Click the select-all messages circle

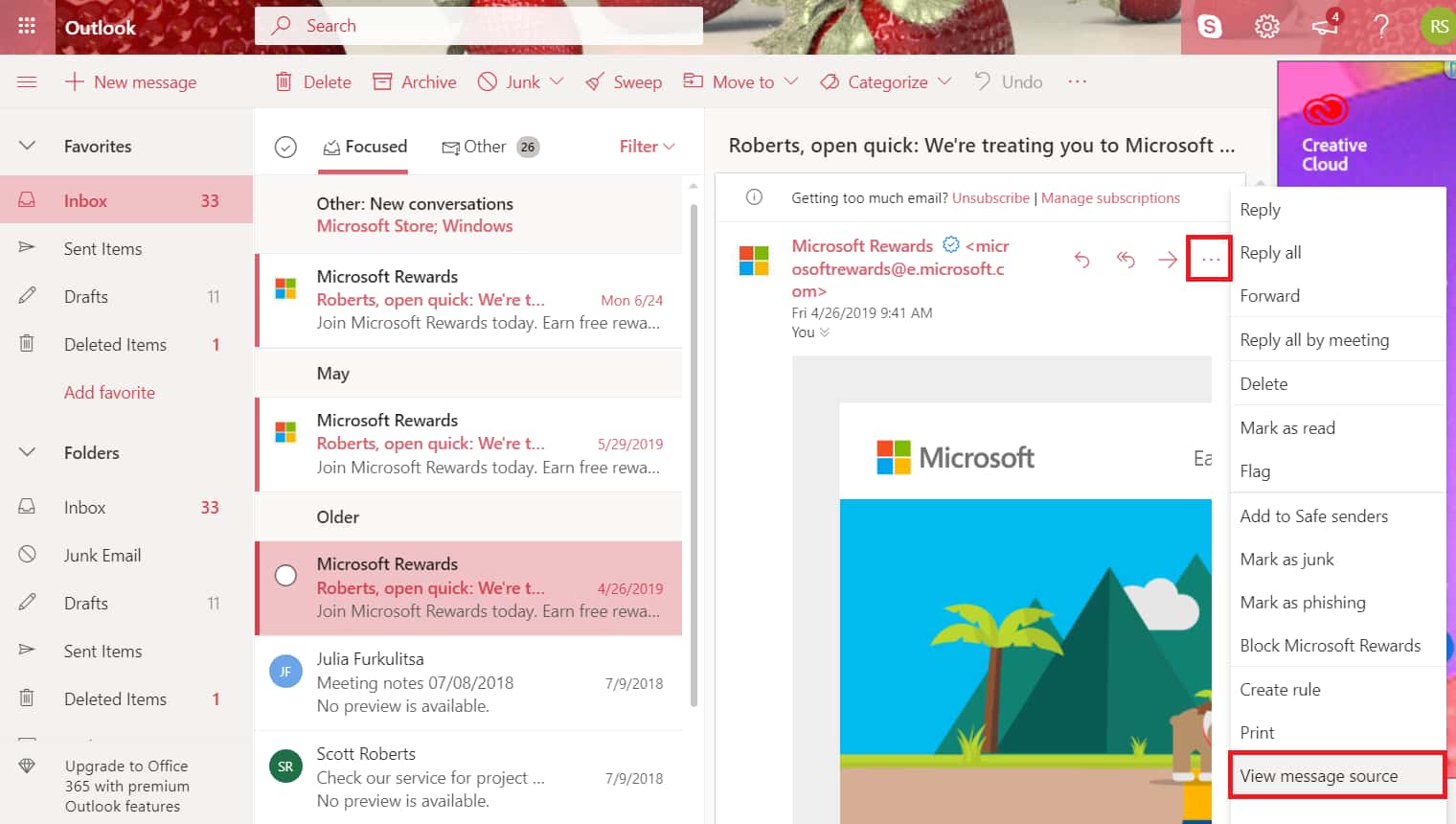point(284,146)
